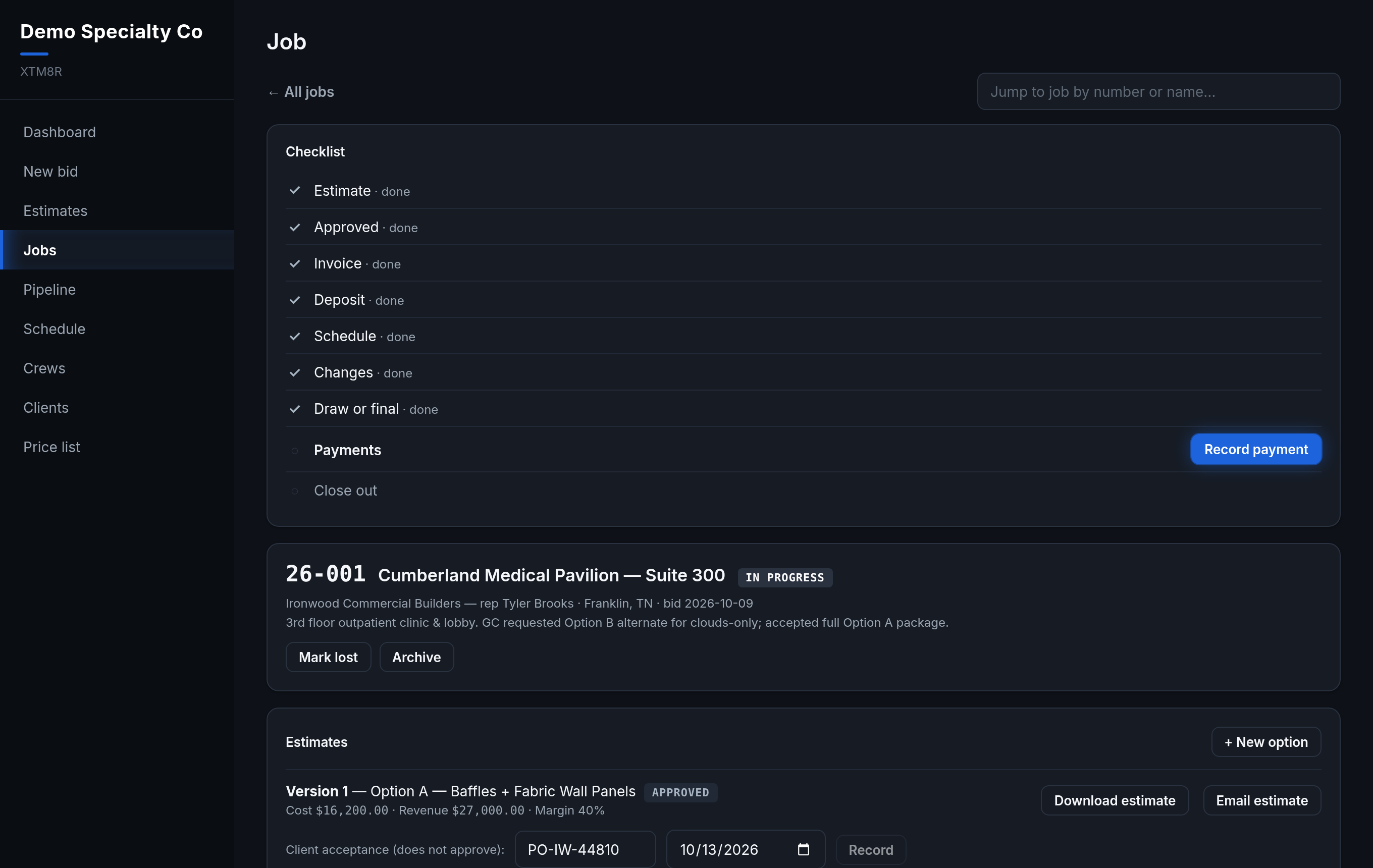The width and height of the screenshot is (1373, 868).
Task: Click the PO-IW-44810 acceptance field
Action: (586, 849)
